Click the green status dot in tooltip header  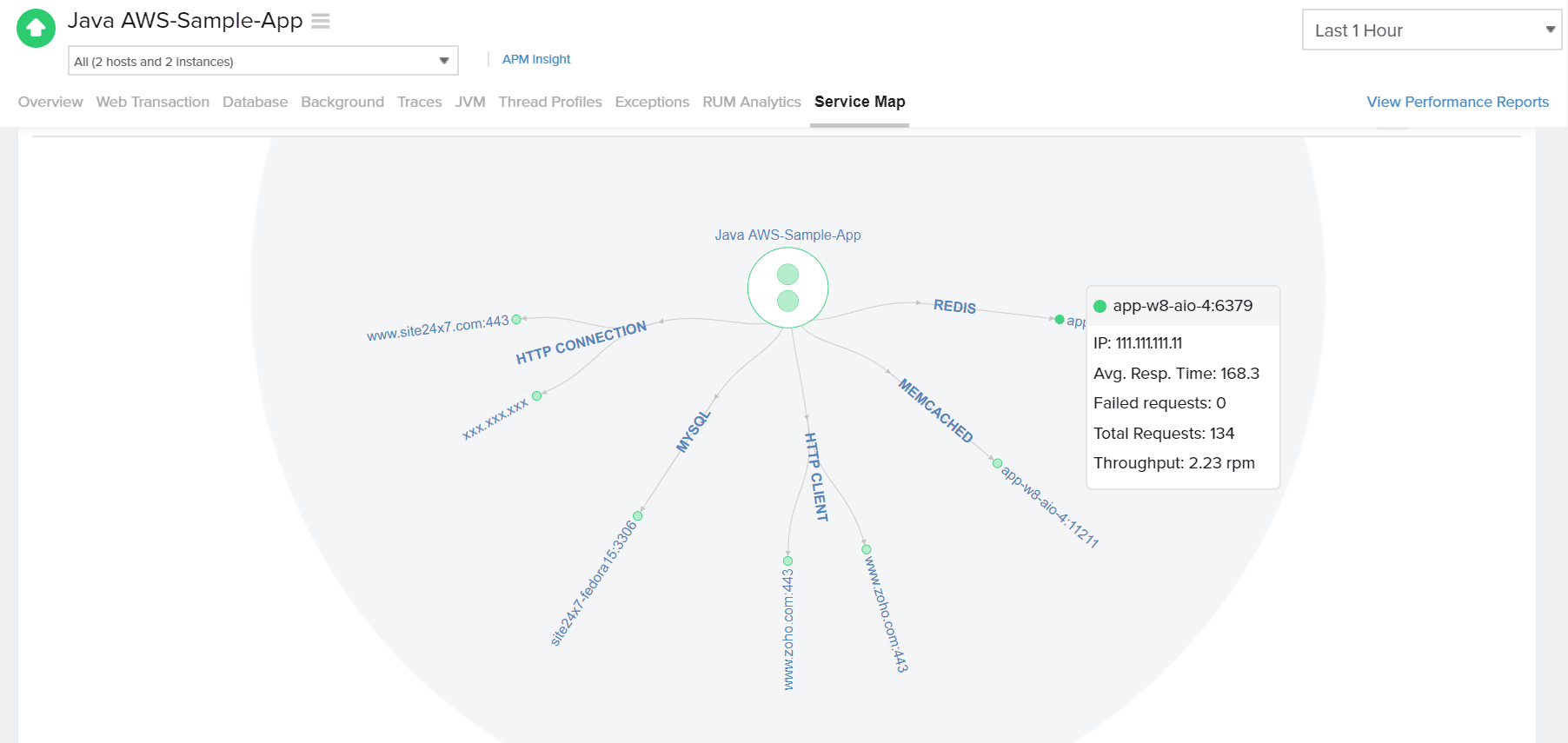(x=1100, y=306)
